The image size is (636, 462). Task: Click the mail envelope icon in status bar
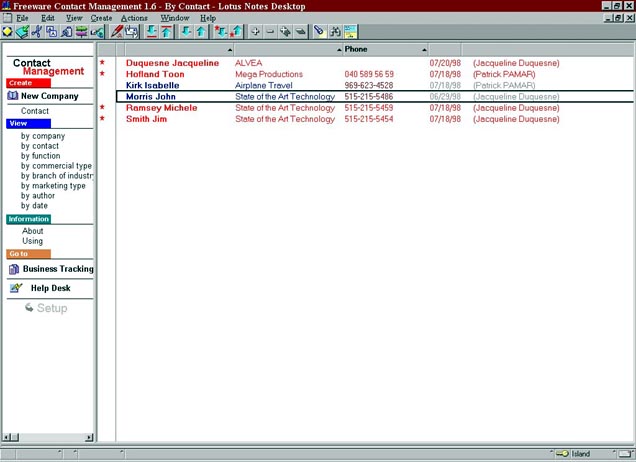click(626, 453)
